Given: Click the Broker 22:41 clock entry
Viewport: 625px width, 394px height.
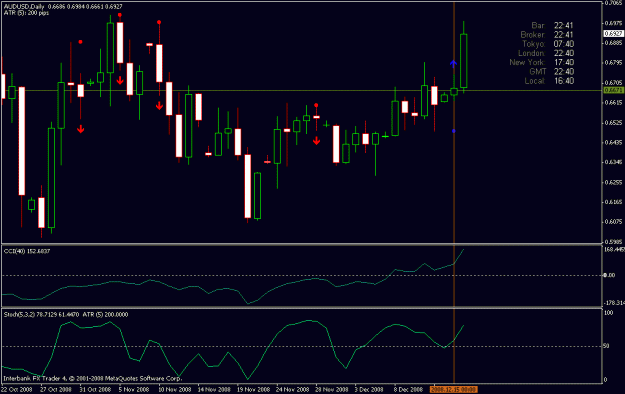Looking at the screenshot, I should click(x=547, y=35).
